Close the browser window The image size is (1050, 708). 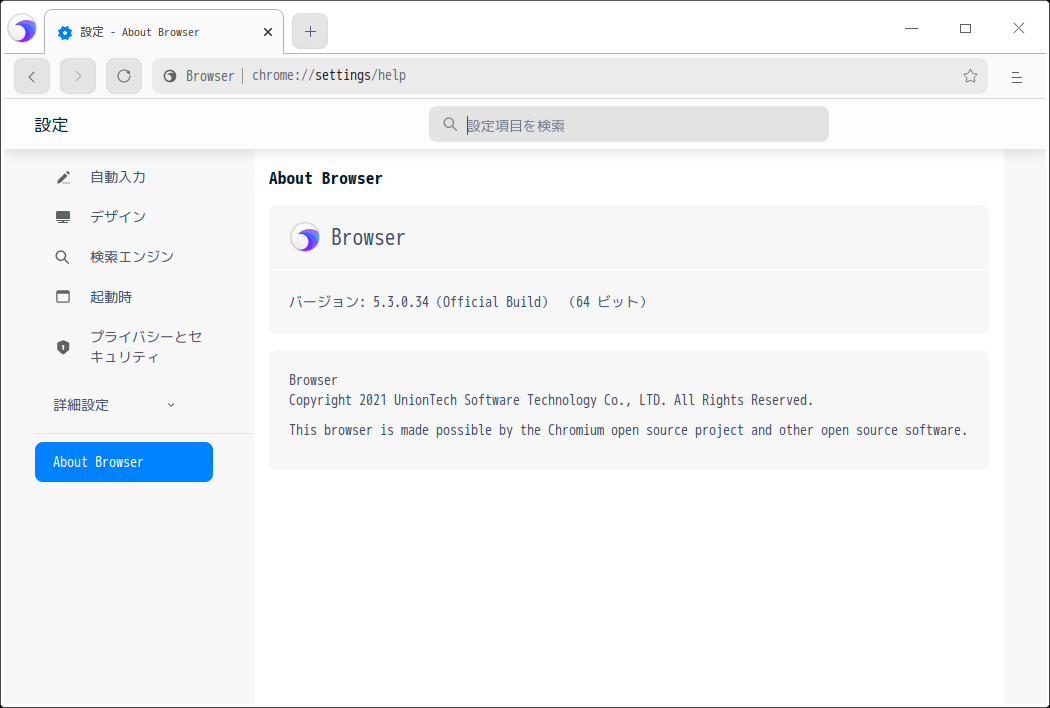click(1019, 28)
